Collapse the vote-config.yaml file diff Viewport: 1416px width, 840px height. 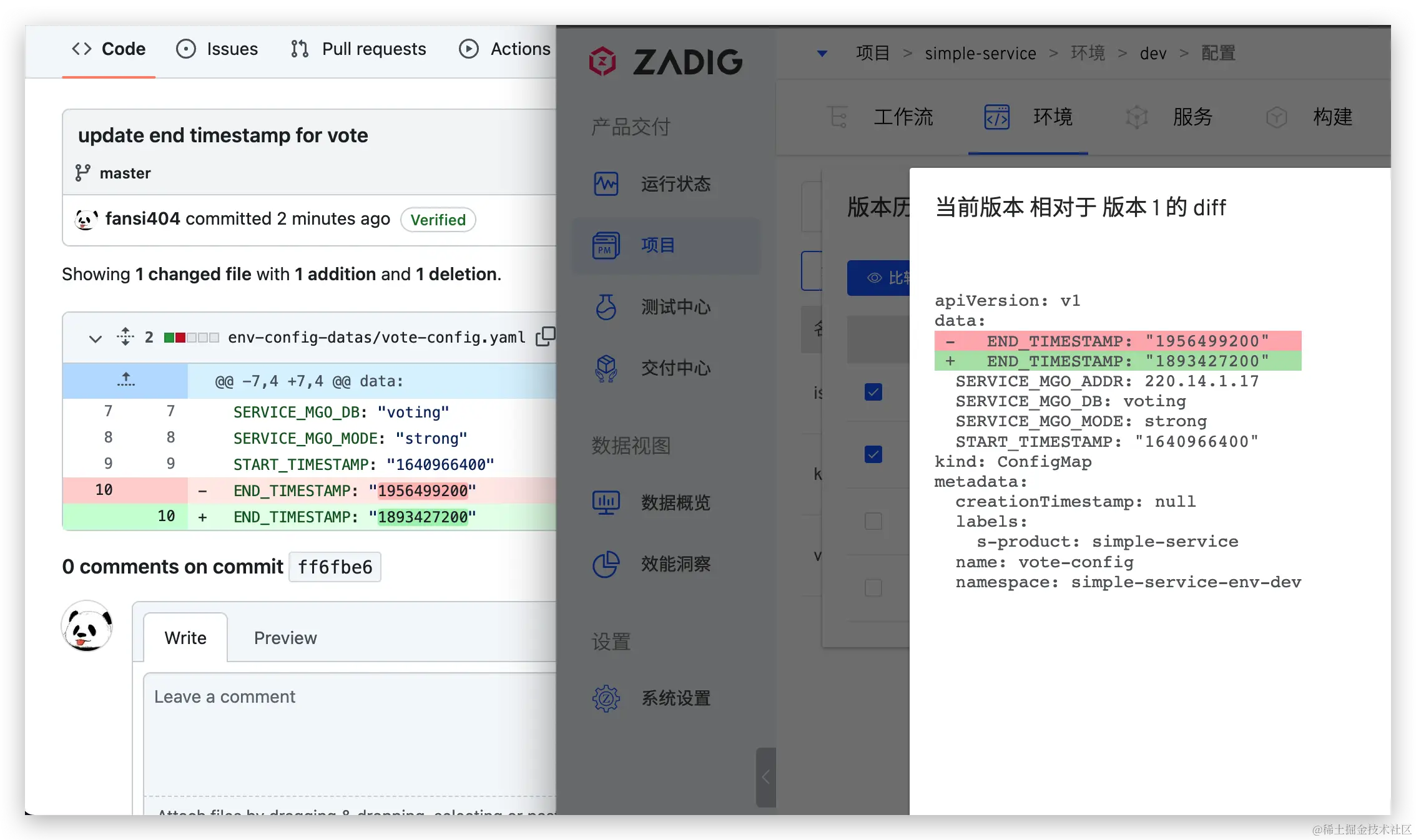[95, 339]
